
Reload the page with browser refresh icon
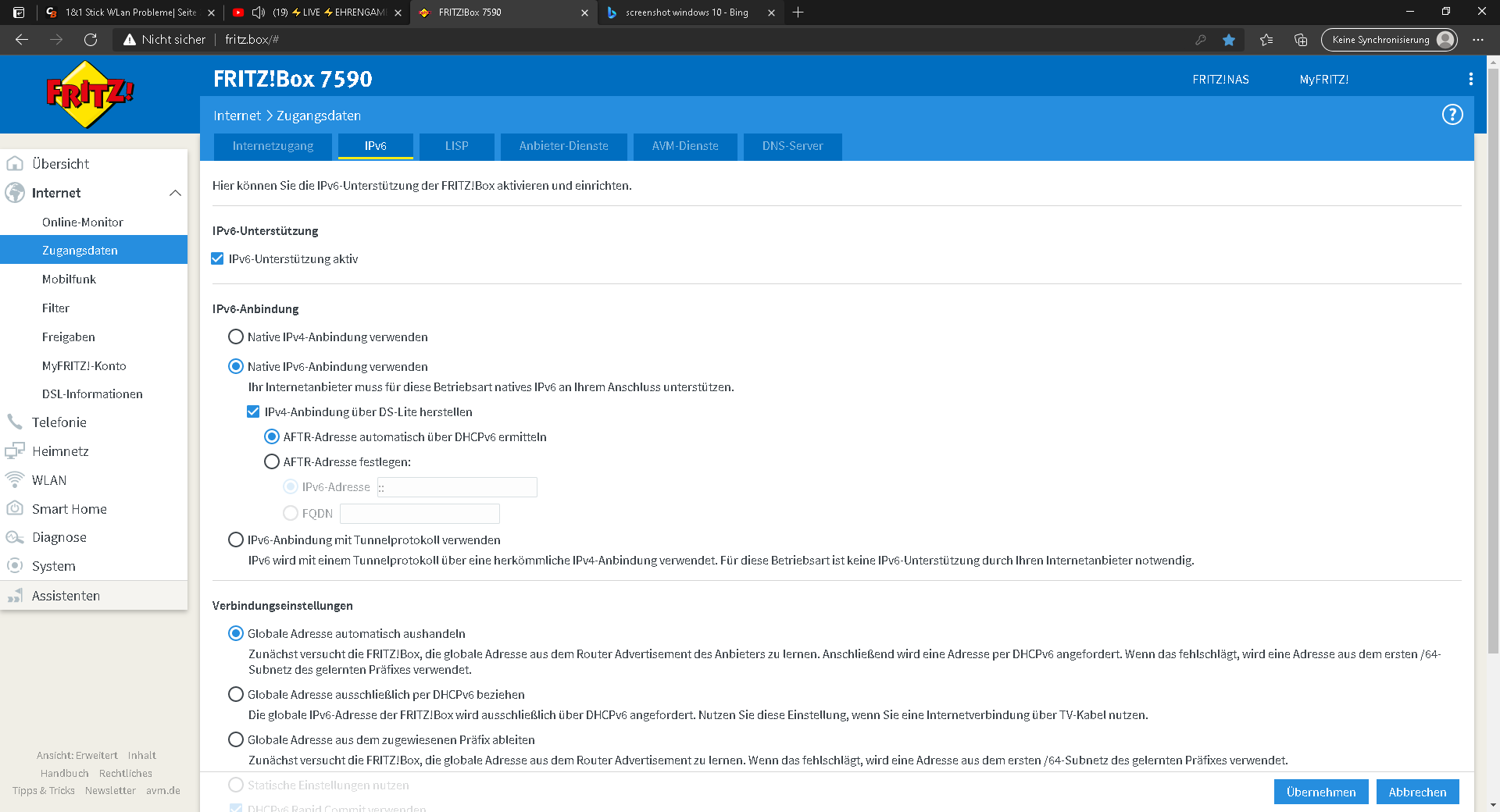point(91,39)
